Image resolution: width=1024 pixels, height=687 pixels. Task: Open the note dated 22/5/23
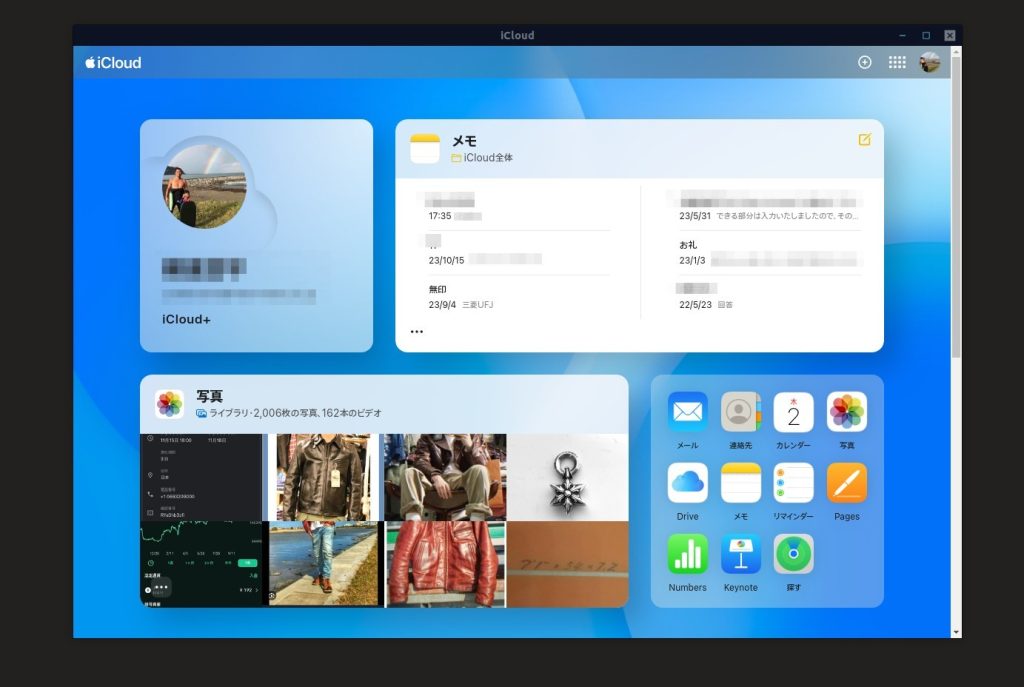769,296
